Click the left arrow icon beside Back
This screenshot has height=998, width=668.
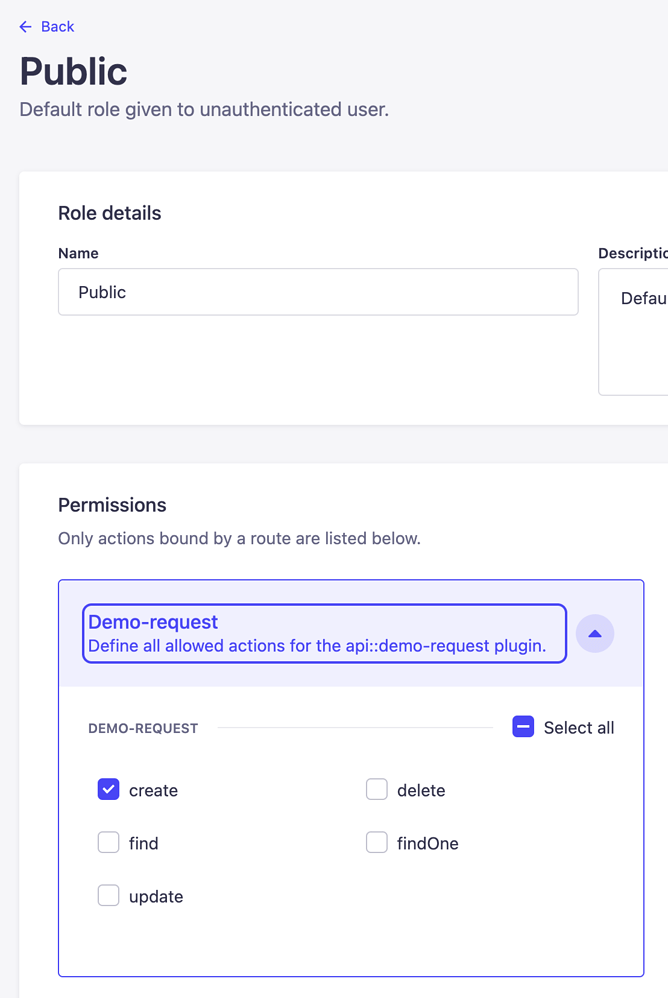25,27
